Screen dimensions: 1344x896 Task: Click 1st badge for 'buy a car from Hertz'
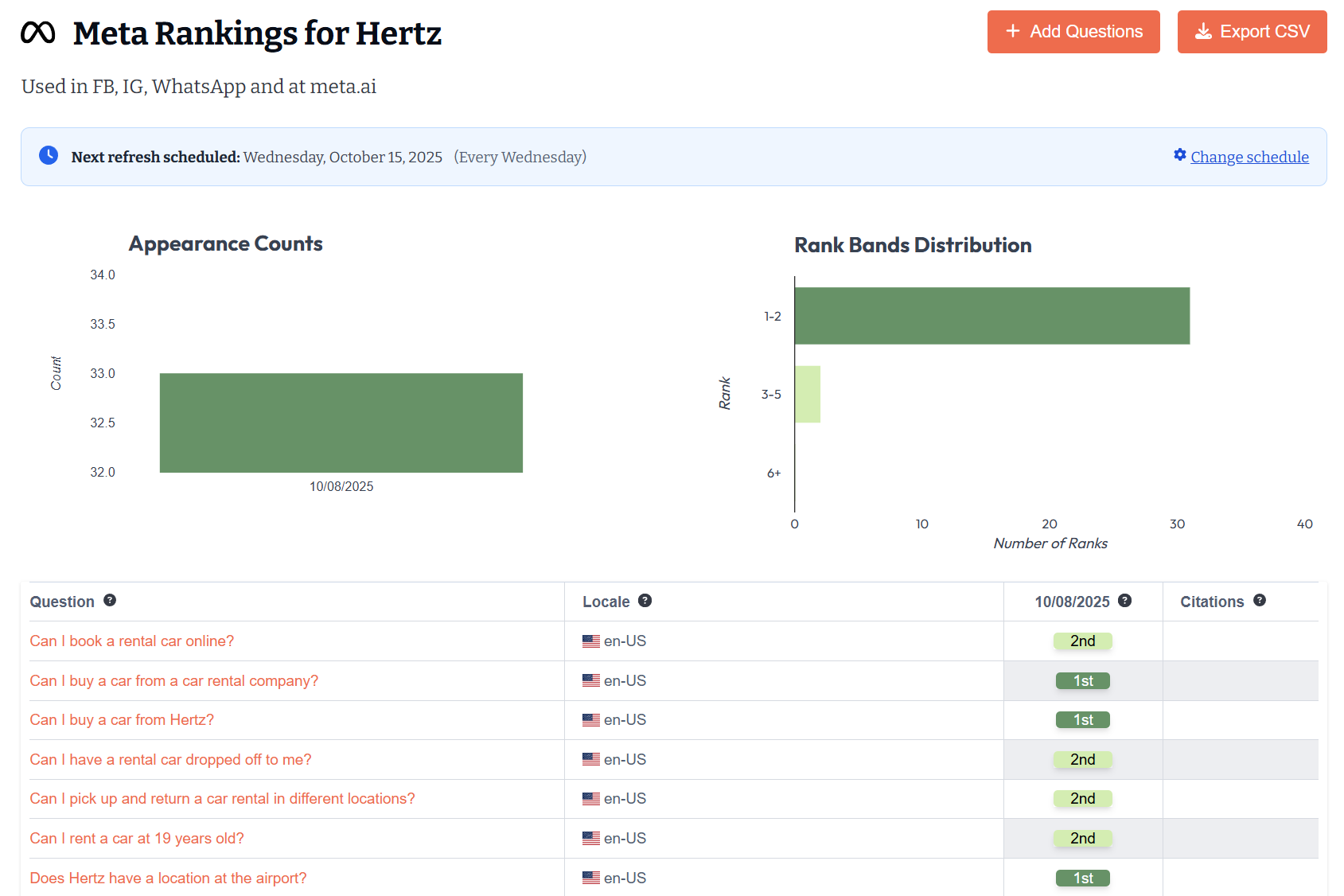(1082, 720)
